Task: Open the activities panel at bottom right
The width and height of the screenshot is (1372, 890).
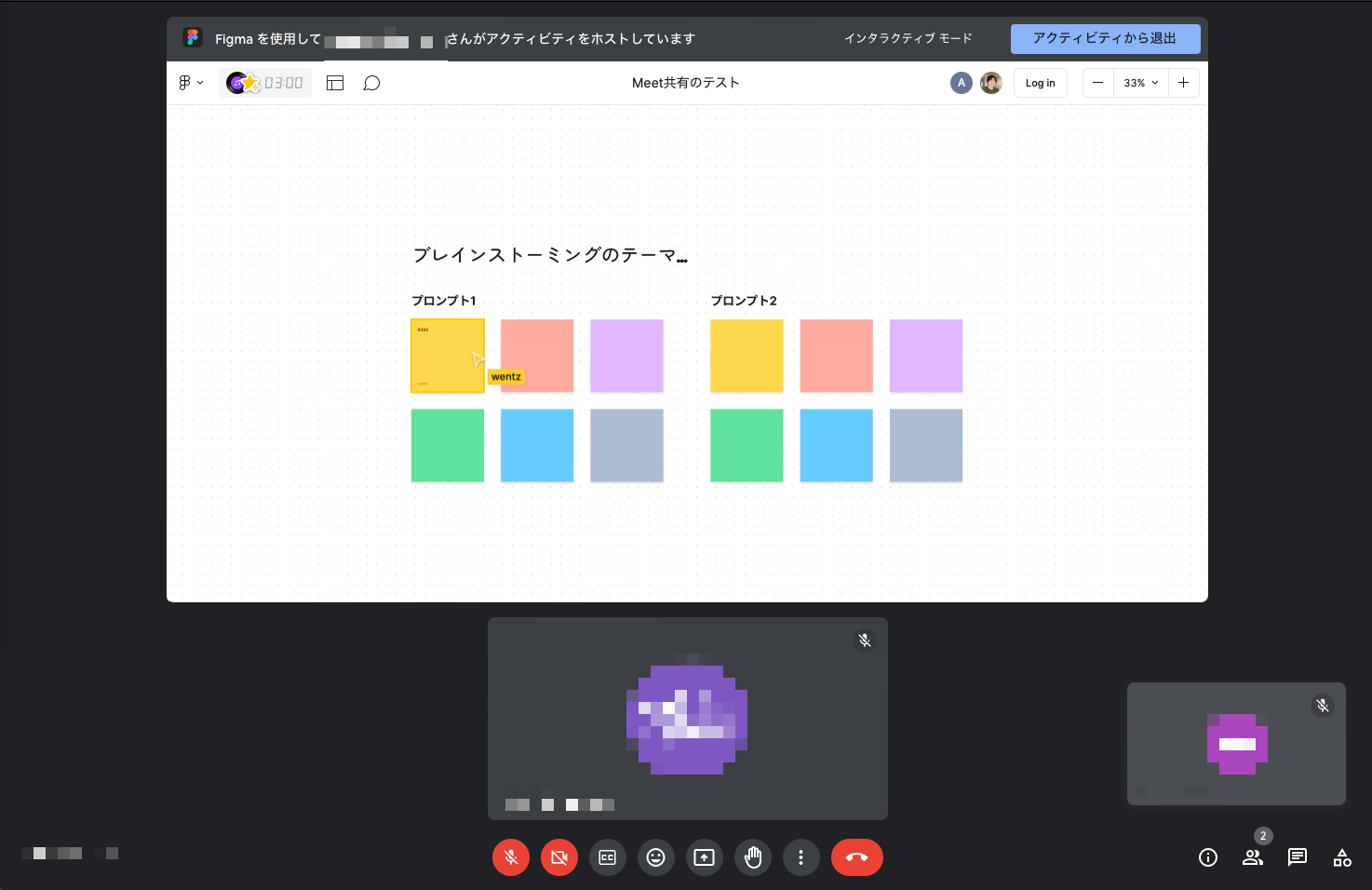Action: point(1342,857)
